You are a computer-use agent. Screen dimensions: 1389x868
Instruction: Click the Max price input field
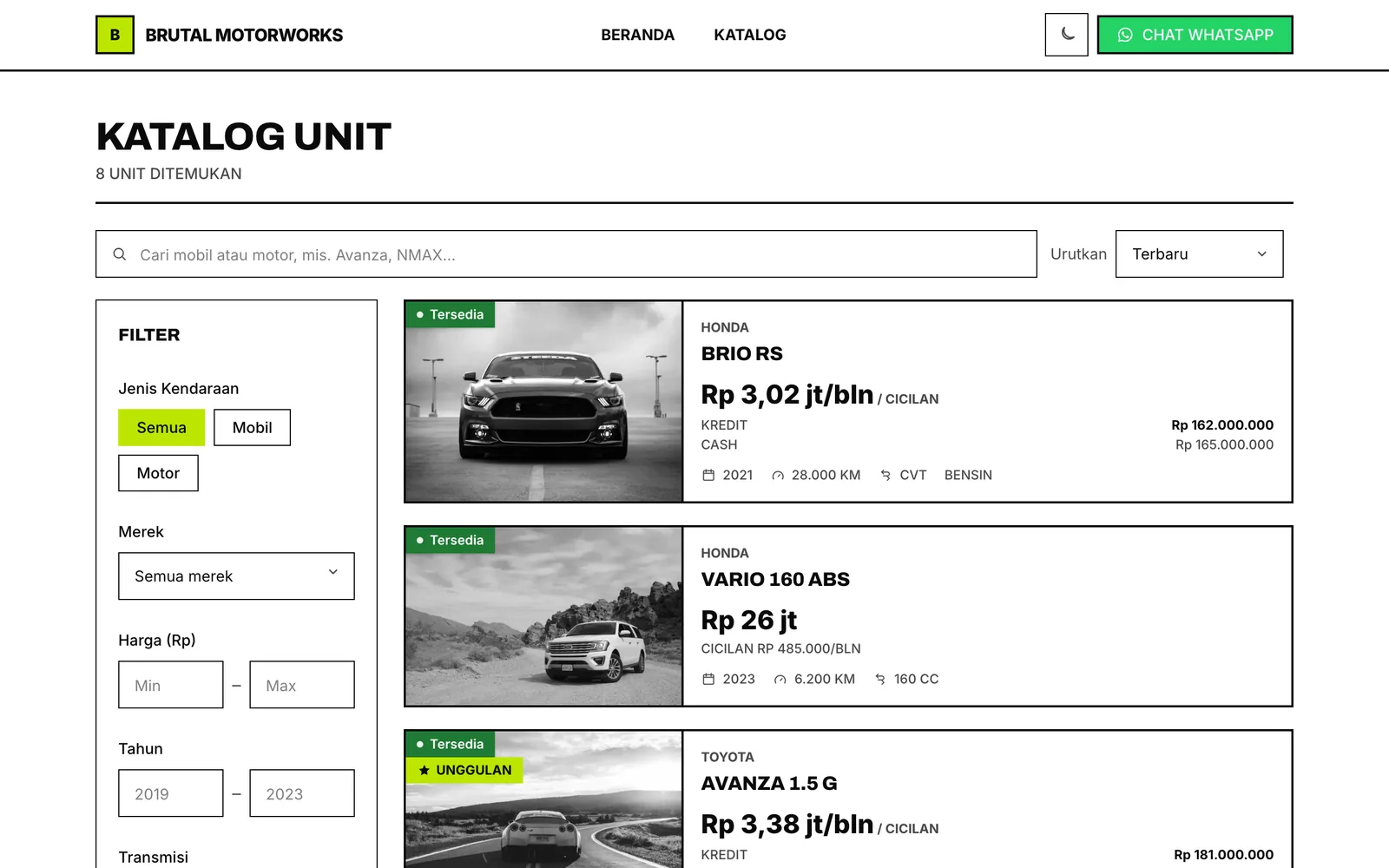click(302, 685)
